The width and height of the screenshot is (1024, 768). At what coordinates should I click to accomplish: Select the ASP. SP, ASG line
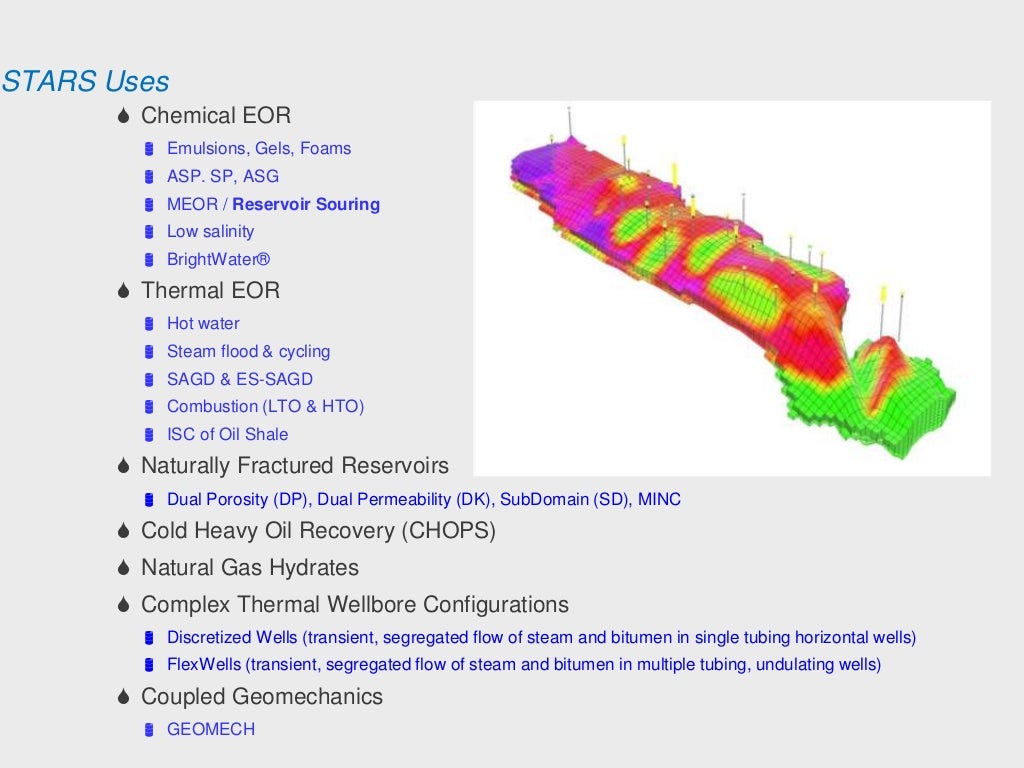point(223,176)
